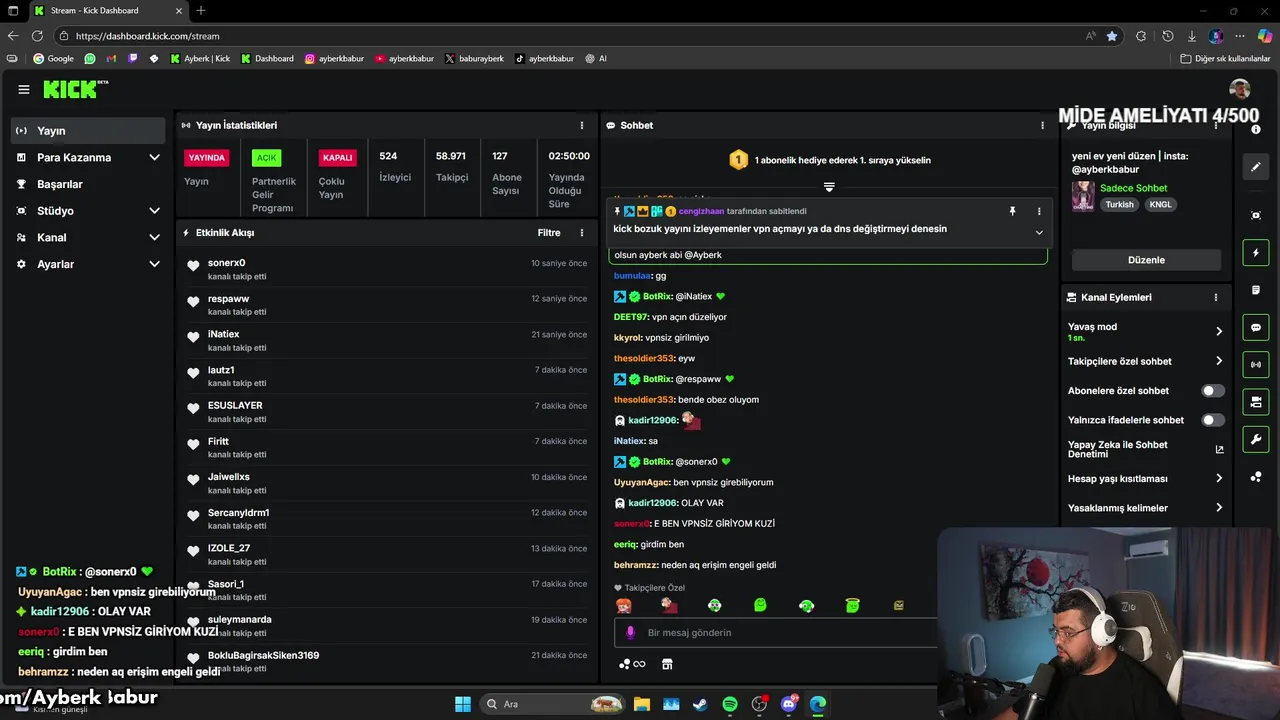Open the Google bookmark

coord(53,58)
